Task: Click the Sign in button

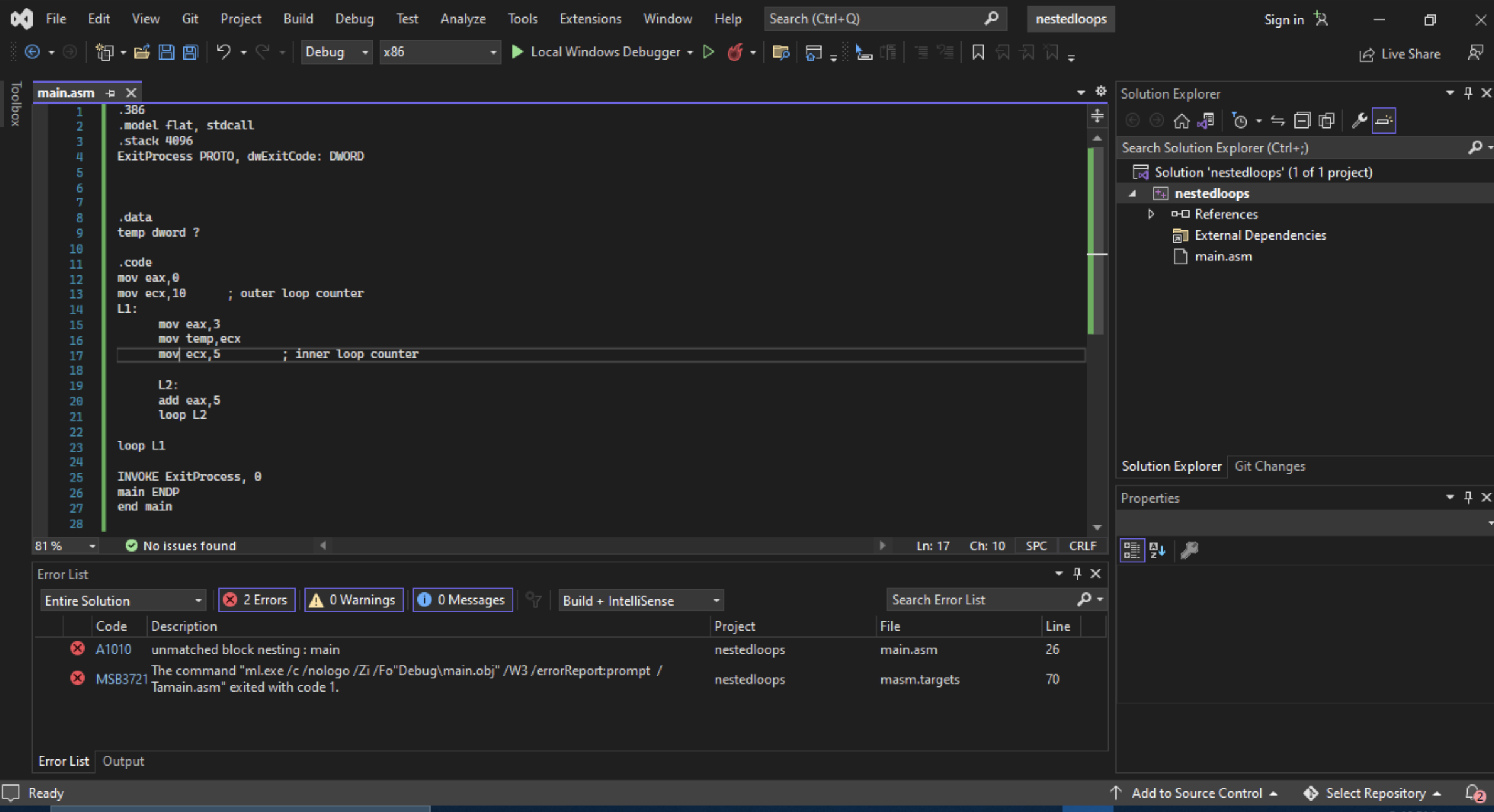Action: (x=1282, y=19)
